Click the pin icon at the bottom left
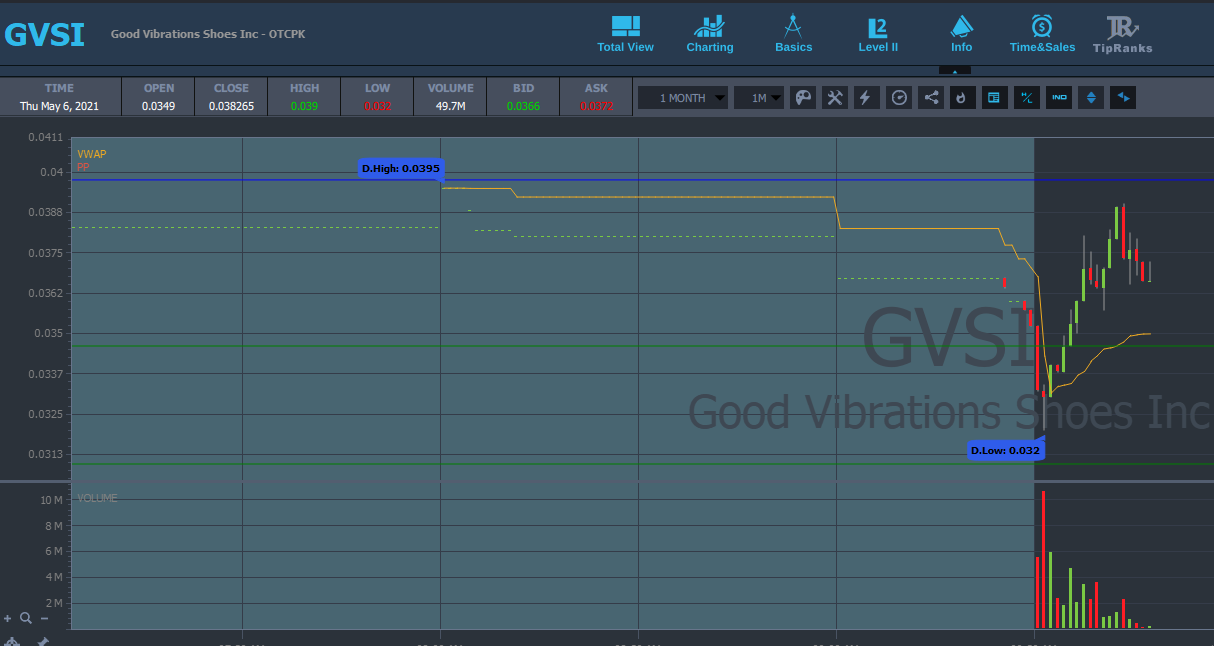 pyautogui.click(x=43, y=641)
